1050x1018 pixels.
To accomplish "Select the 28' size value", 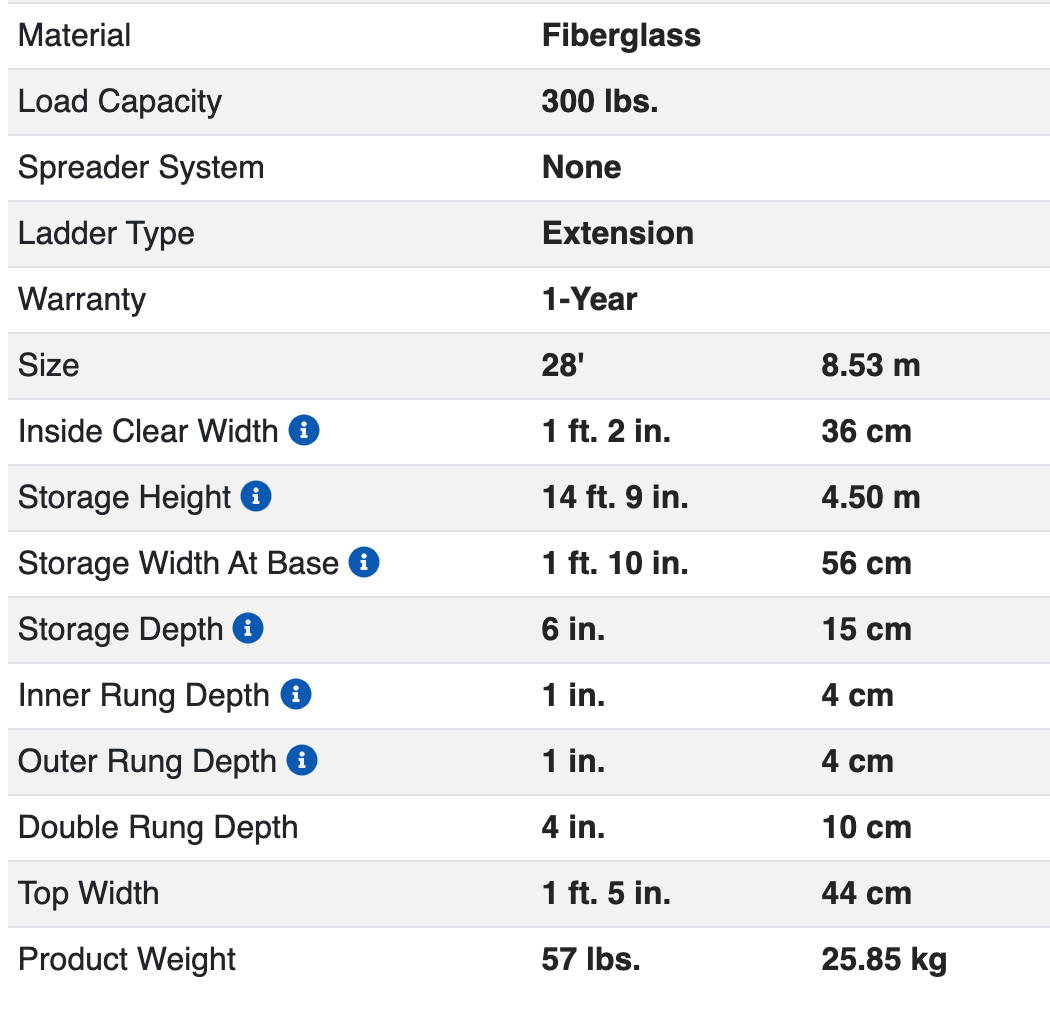I will coord(562,365).
